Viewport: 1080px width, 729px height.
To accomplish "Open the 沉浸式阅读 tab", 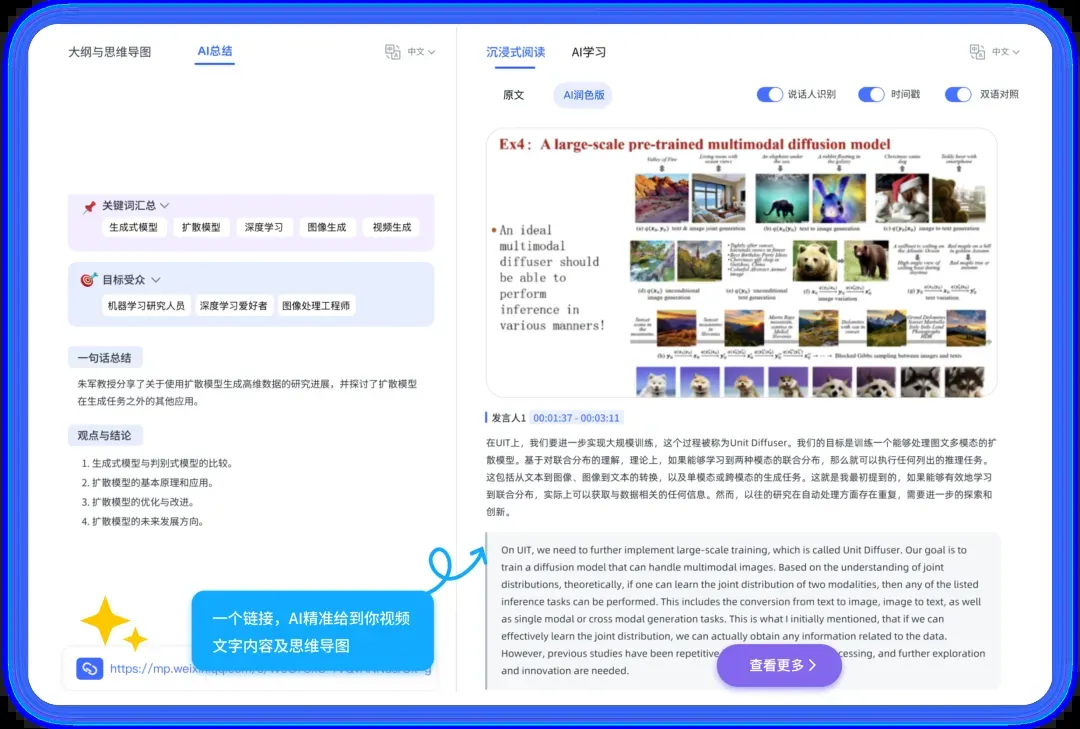I will pyautogui.click(x=515, y=52).
